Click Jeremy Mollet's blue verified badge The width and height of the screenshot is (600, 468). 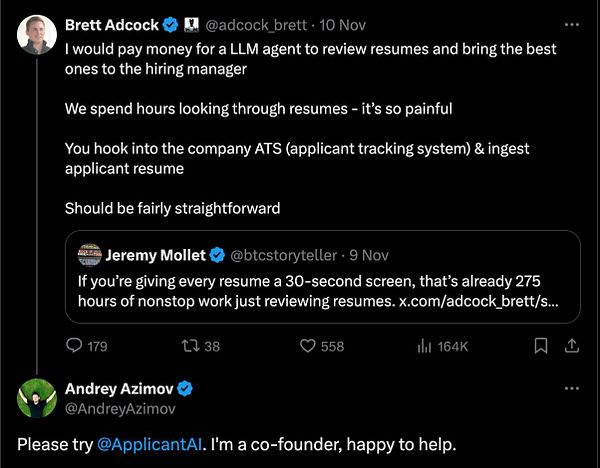coord(217,255)
